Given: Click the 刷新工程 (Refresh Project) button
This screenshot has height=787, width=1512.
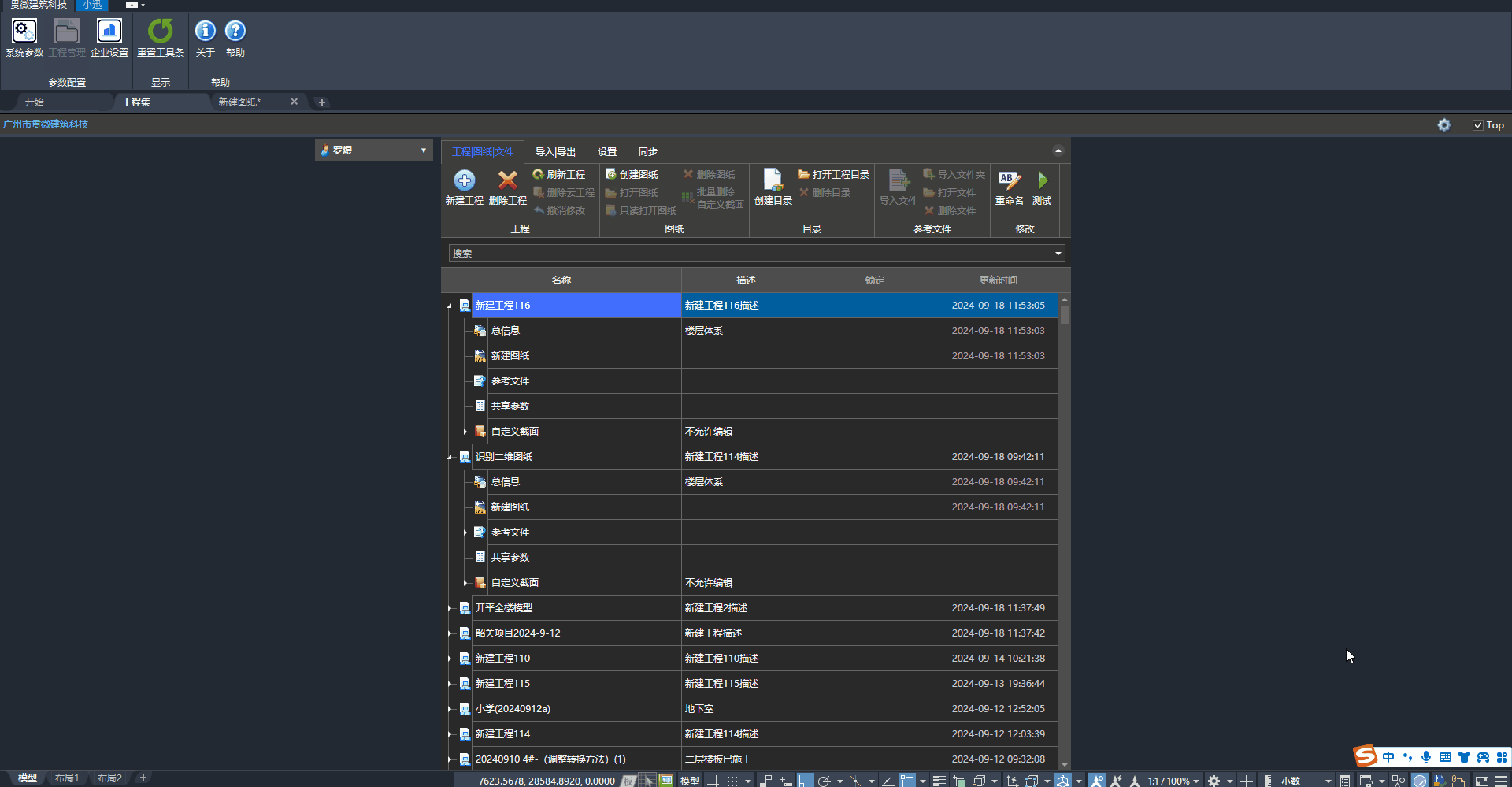Looking at the screenshot, I should [x=559, y=175].
